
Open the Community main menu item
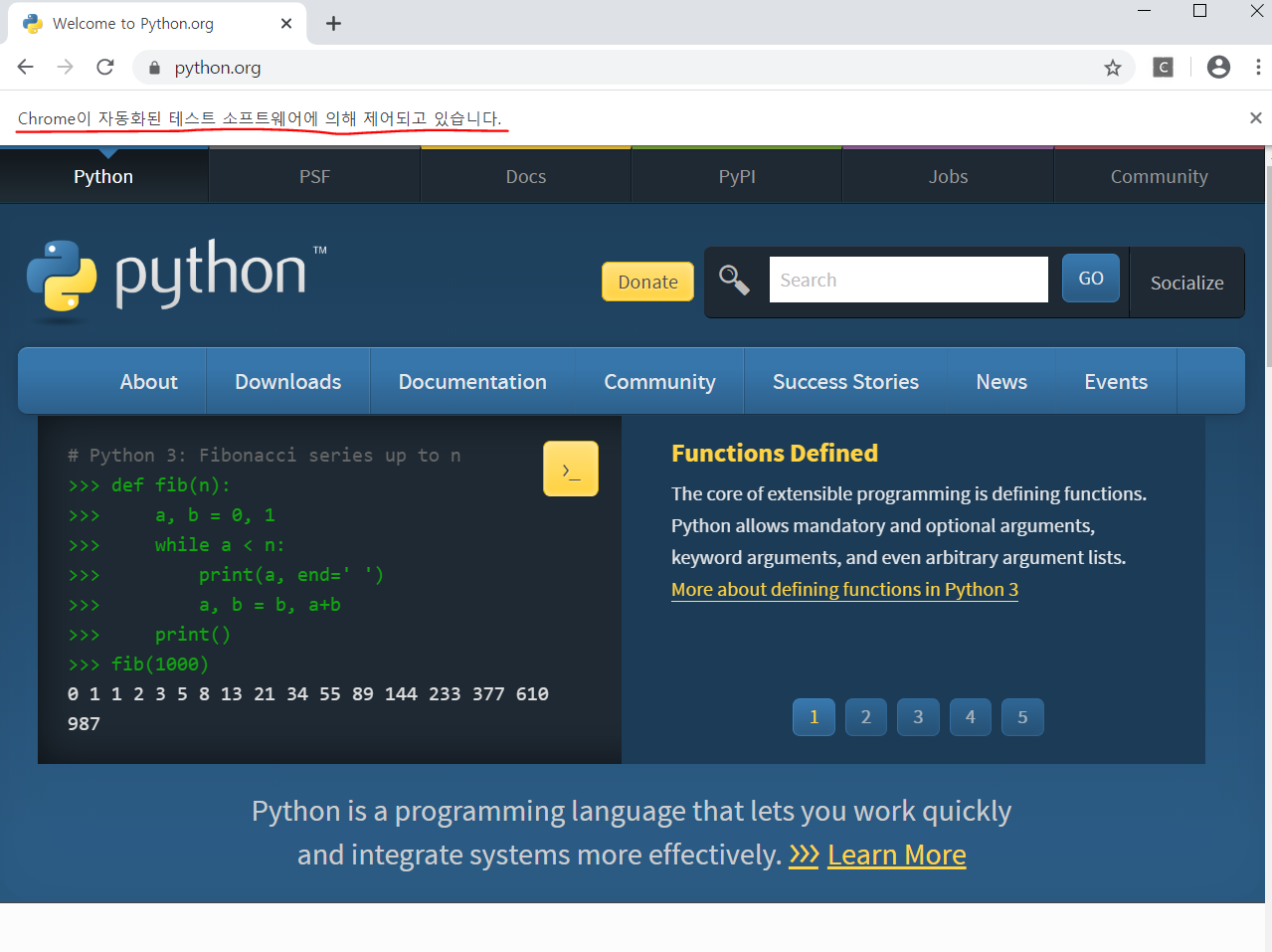(x=659, y=381)
